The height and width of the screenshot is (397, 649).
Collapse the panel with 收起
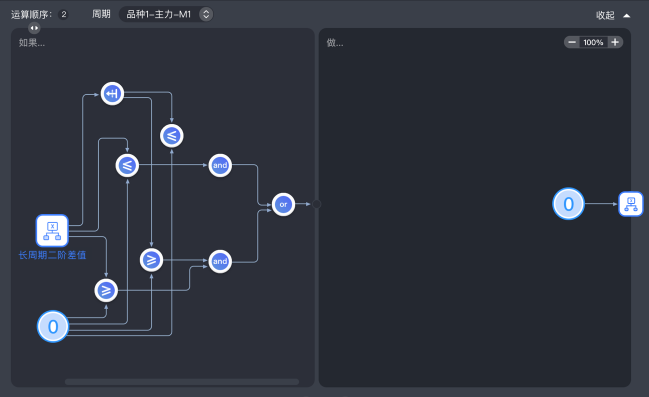point(613,15)
